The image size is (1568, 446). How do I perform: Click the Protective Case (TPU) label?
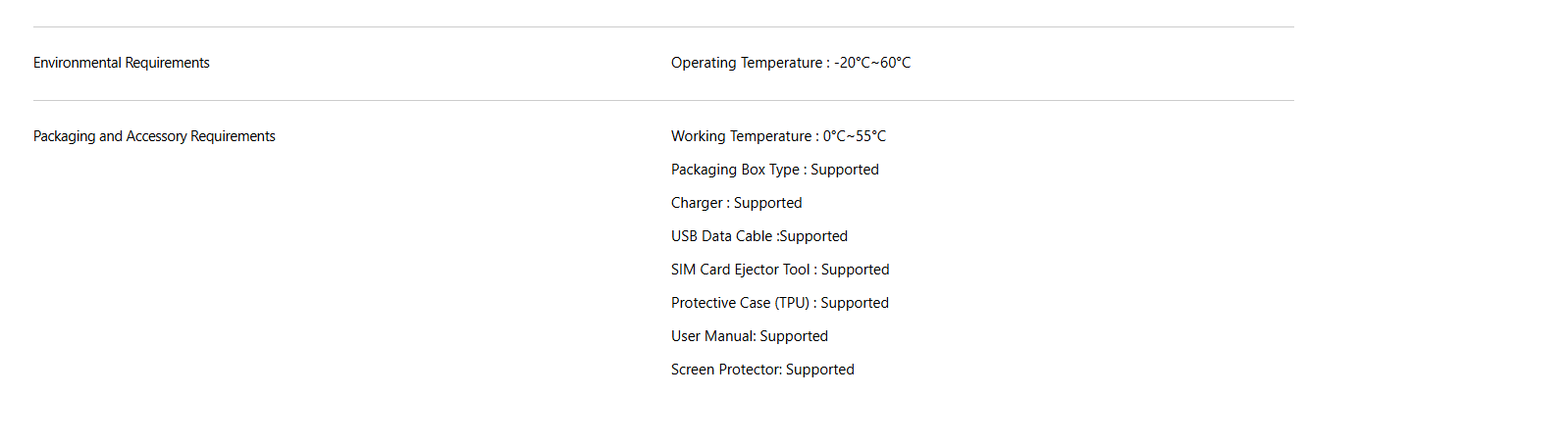741,303
